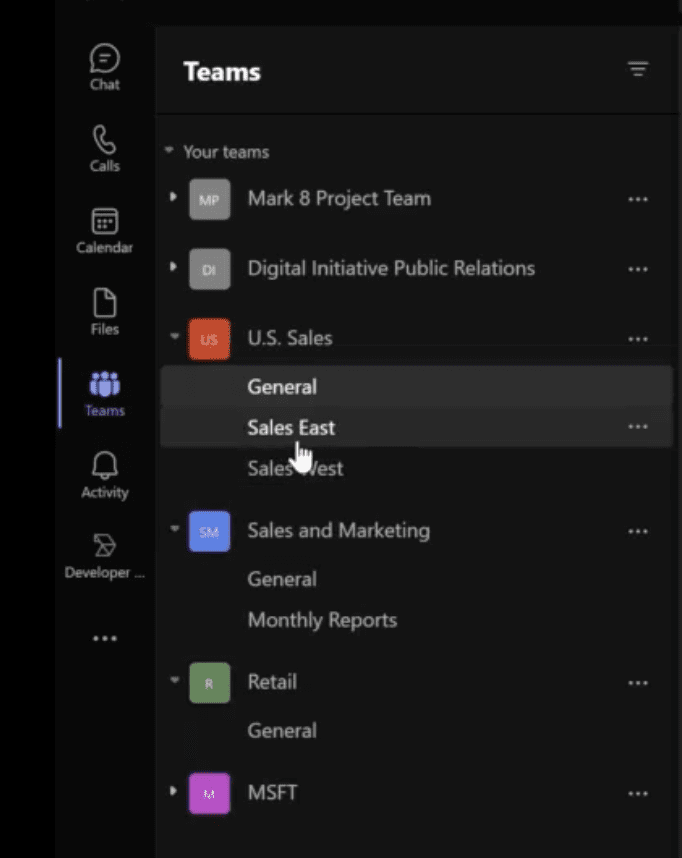Click the U.S. Sales team name

click(x=290, y=339)
